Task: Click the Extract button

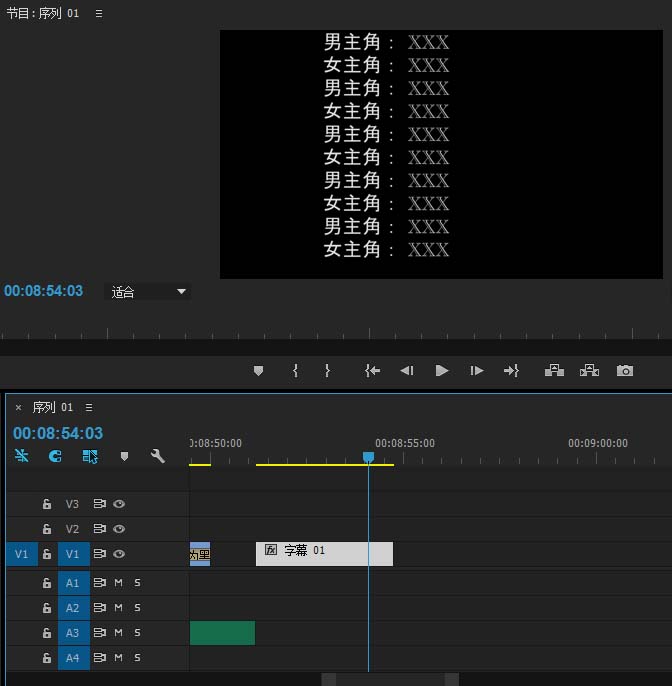Action: (x=589, y=371)
